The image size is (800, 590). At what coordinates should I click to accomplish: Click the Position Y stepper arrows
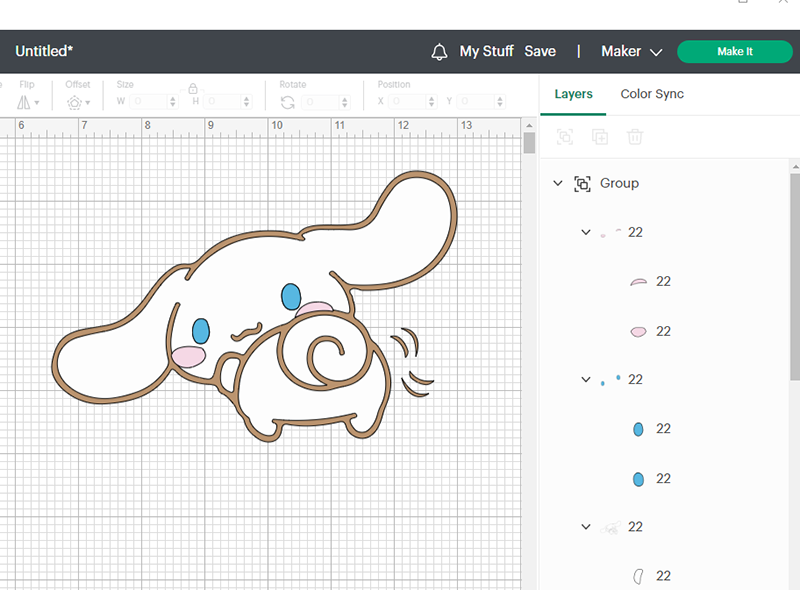tap(500, 102)
